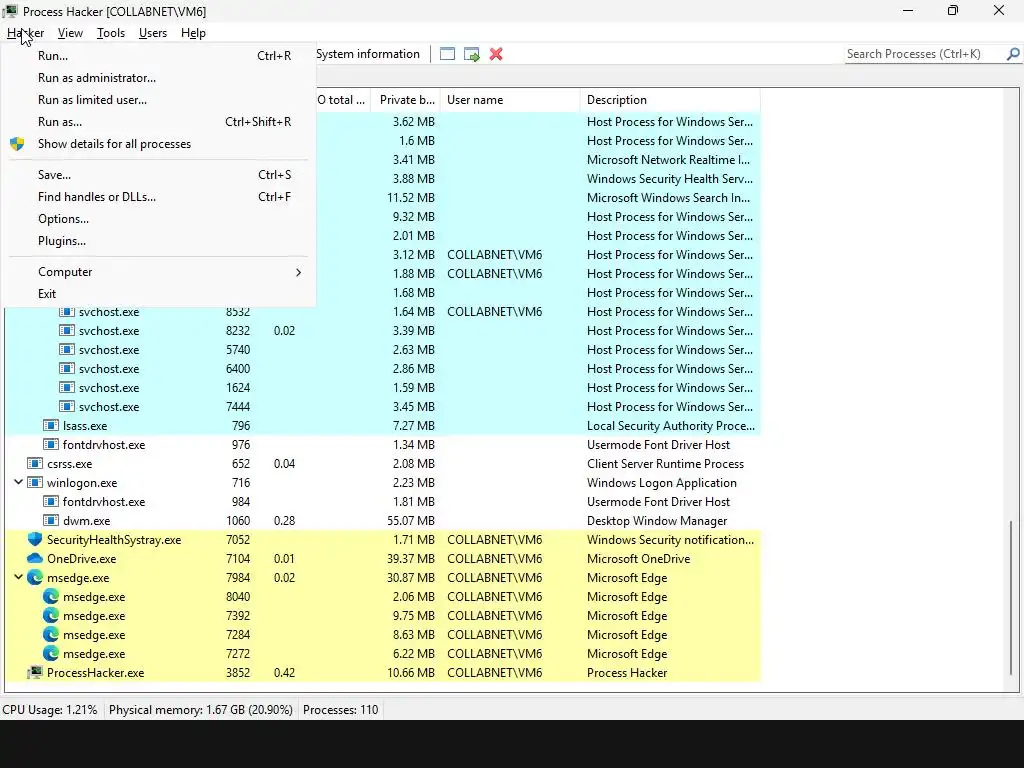Click icon of svchost.exe PID 7444
The image size is (1024, 768).
click(67, 406)
